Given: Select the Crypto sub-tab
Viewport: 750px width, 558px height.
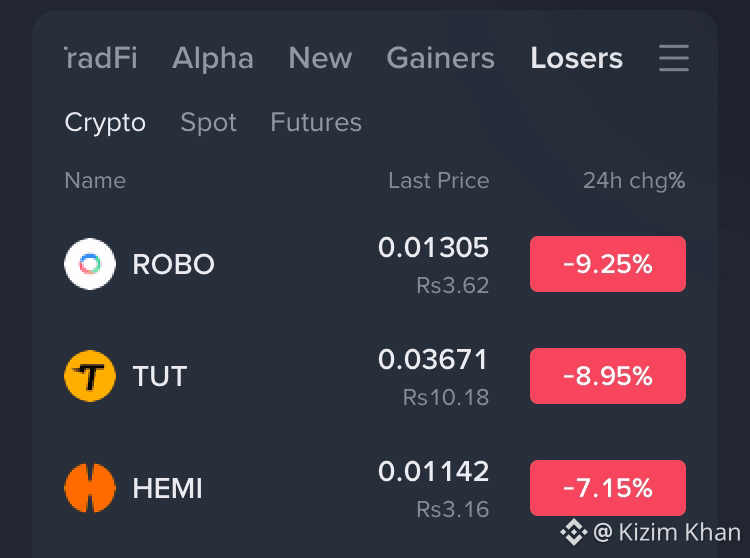Looking at the screenshot, I should (105, 122).
